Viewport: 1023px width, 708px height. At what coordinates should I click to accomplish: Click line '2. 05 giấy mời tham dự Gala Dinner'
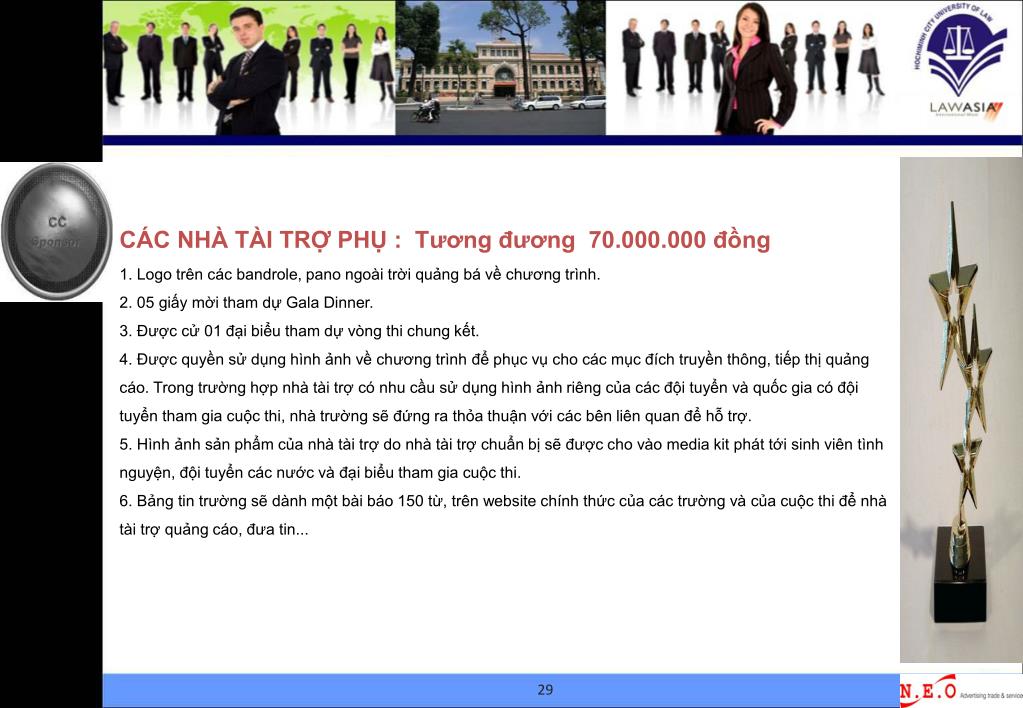246,303
